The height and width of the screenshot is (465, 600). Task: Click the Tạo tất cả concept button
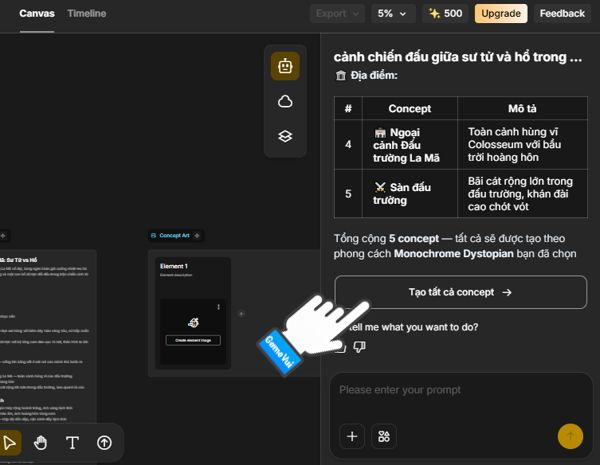coord(460,292)
